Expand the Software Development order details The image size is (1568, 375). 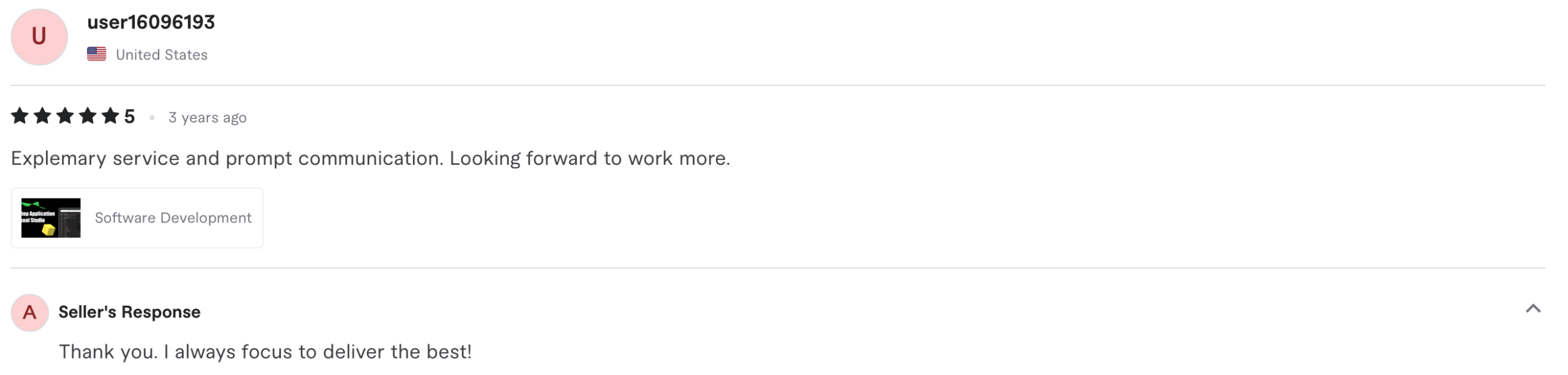coord(137,217)
